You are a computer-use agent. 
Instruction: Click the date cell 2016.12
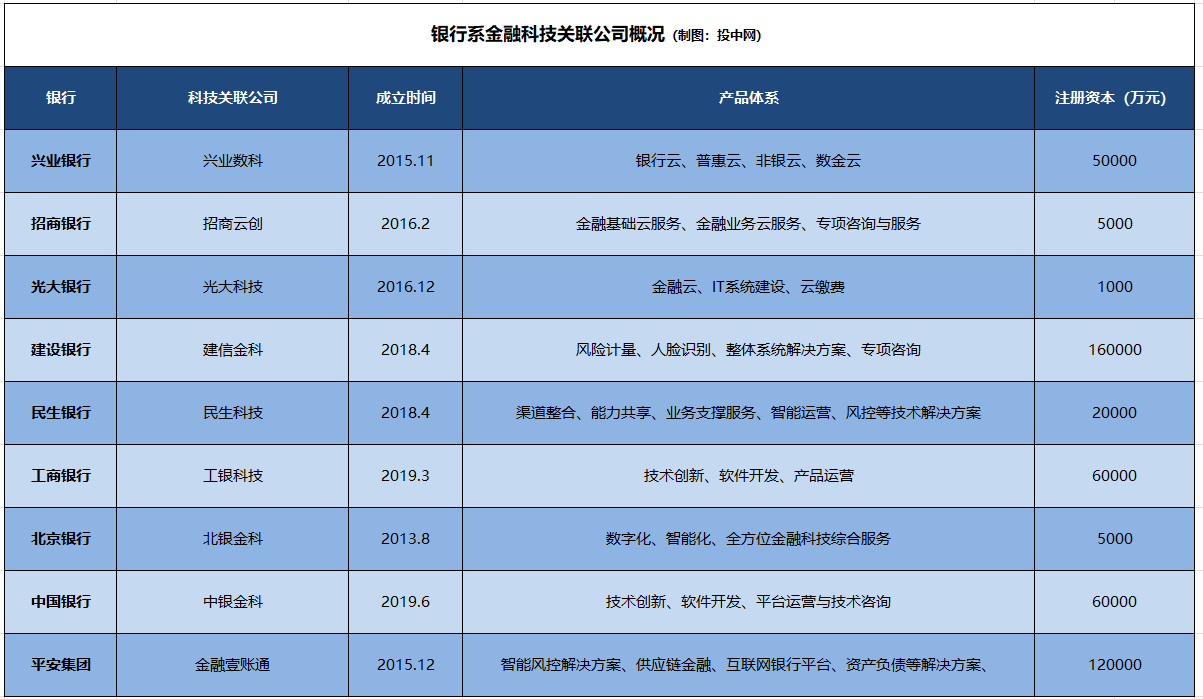[x=406, y=287]
